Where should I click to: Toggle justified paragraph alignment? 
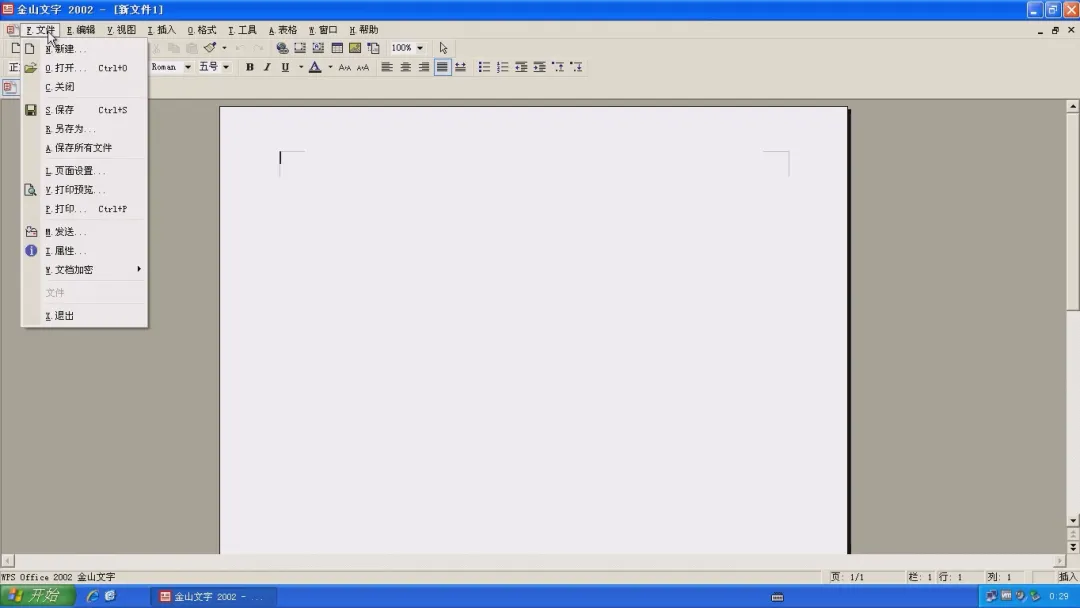tap(442, 67)
